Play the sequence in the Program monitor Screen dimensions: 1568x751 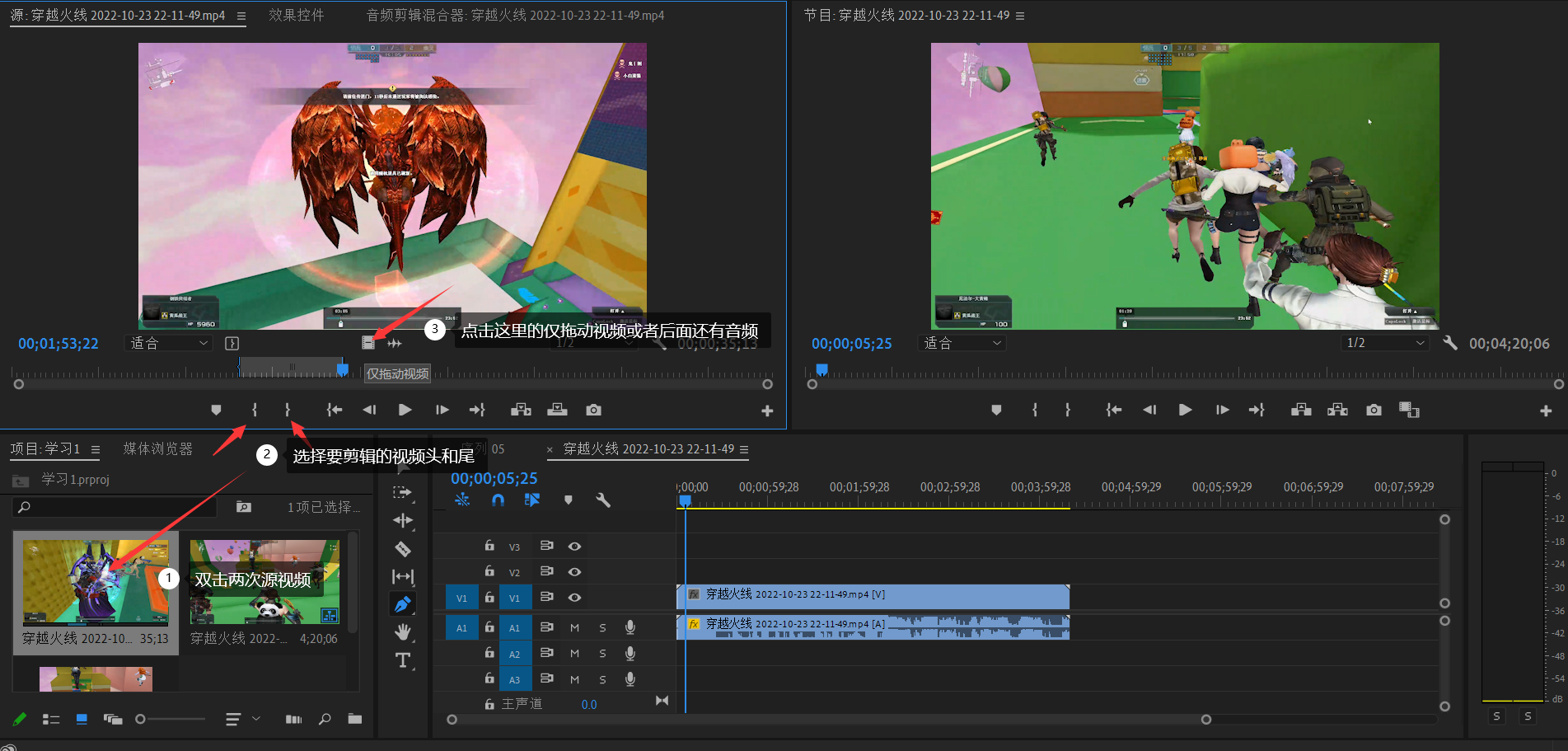pyautogui.click(x=1185, y=410)
